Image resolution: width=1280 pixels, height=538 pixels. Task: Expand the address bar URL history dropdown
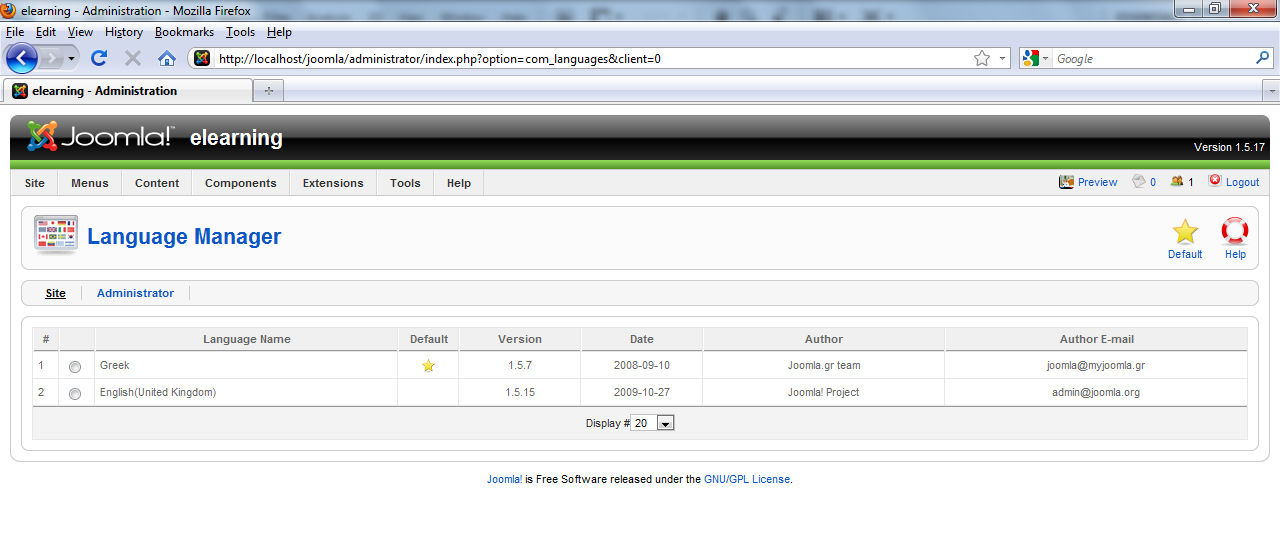[1002, 58]
